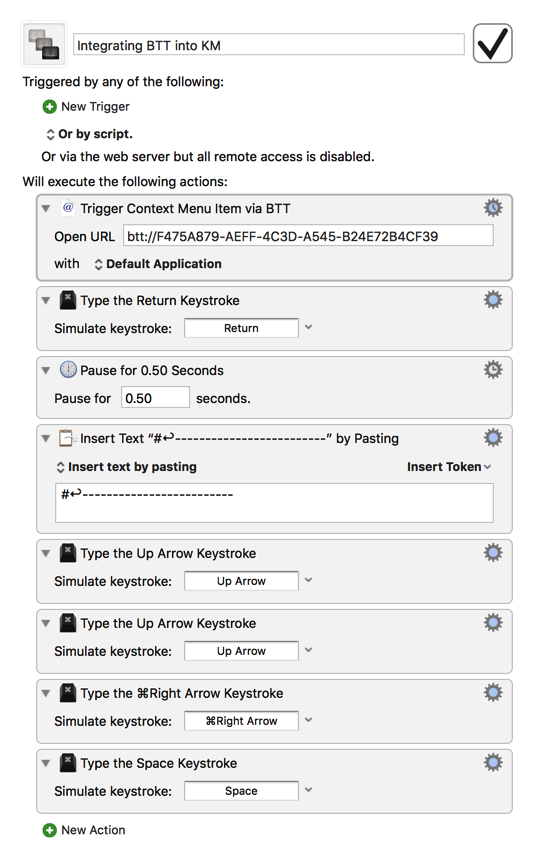This screenshot has width=534, height=858.
Task: Toggle the macro enabled checkmark
Action: click(492, 43)
